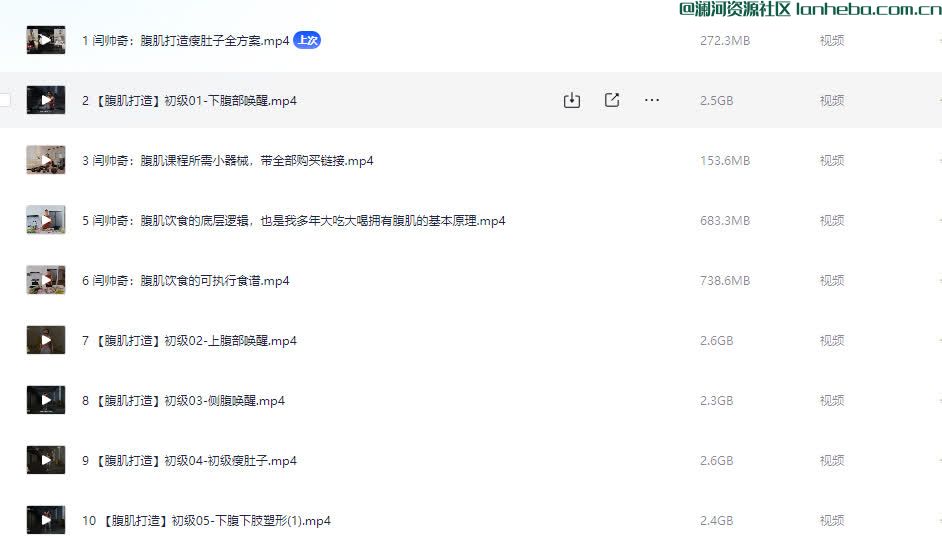The image size is (942, 543).
Task: Share the 初级01-下腹部唤醒.mp4 file
Action: (612, 100)
